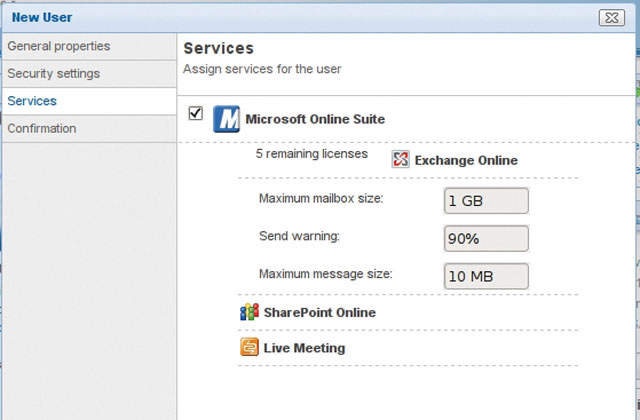
Task: Click the SharePoint Online people icon
Action: (249, 312)
